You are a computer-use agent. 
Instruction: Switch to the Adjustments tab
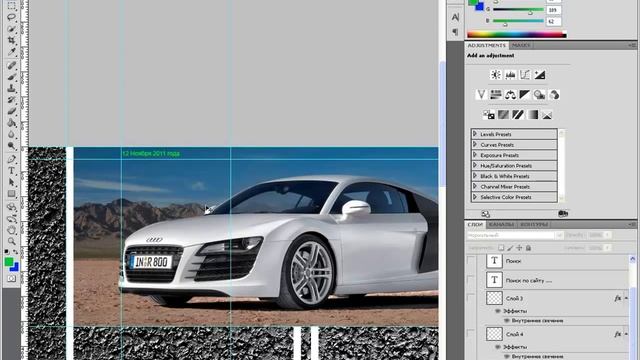pos(487,45)
